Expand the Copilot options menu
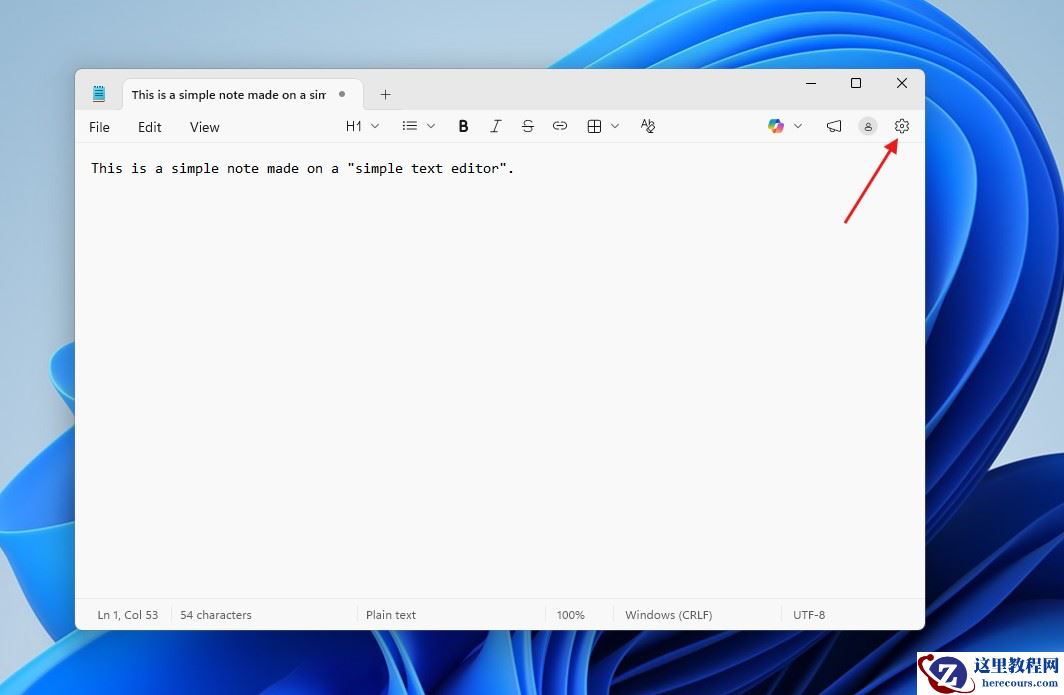 (798, 126)
